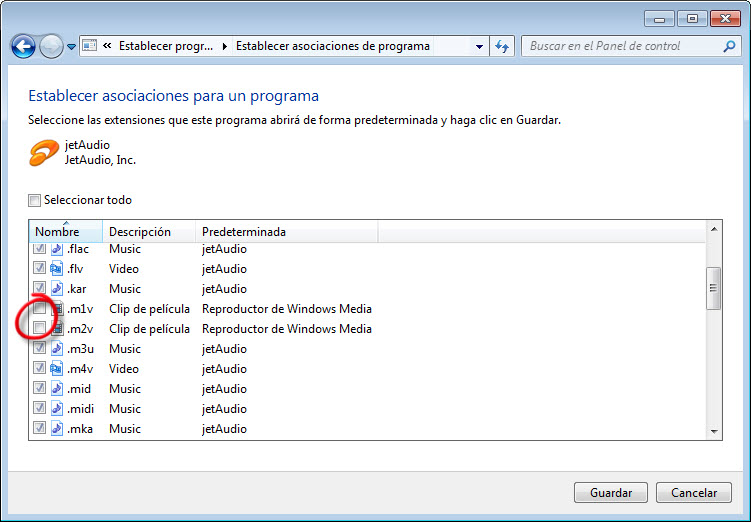Click the Guardar button
751x522 pixels.
(x=611, y=492)
